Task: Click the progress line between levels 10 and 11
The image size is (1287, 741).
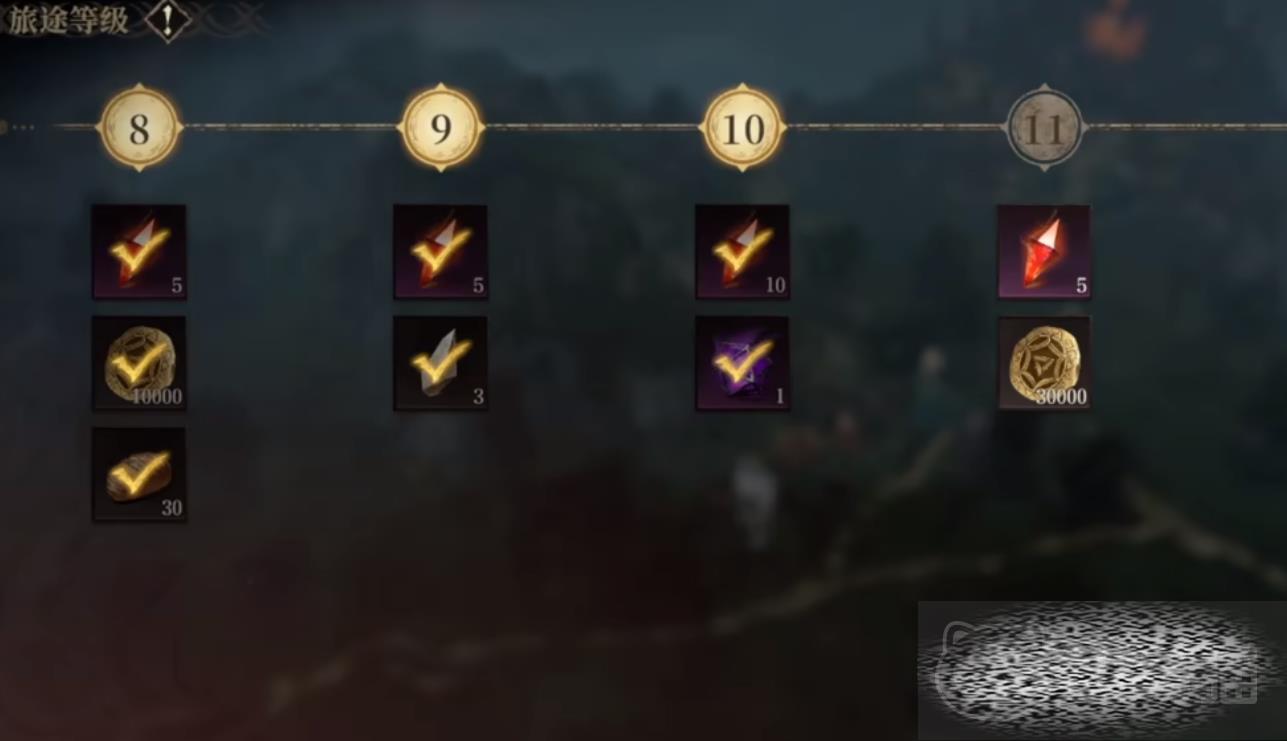Action: point(895,127)
